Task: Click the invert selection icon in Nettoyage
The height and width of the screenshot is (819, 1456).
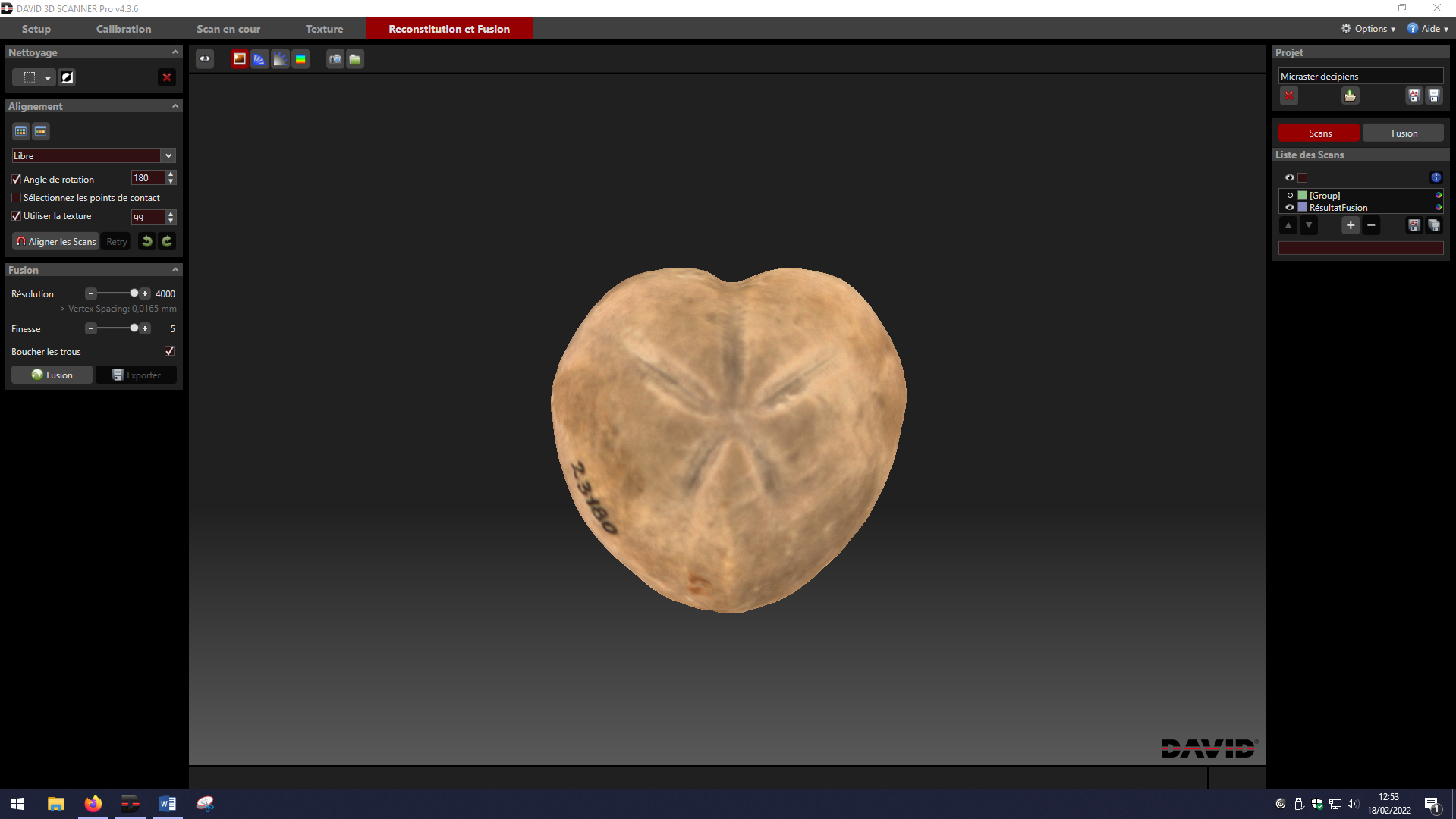Action: 67,77
